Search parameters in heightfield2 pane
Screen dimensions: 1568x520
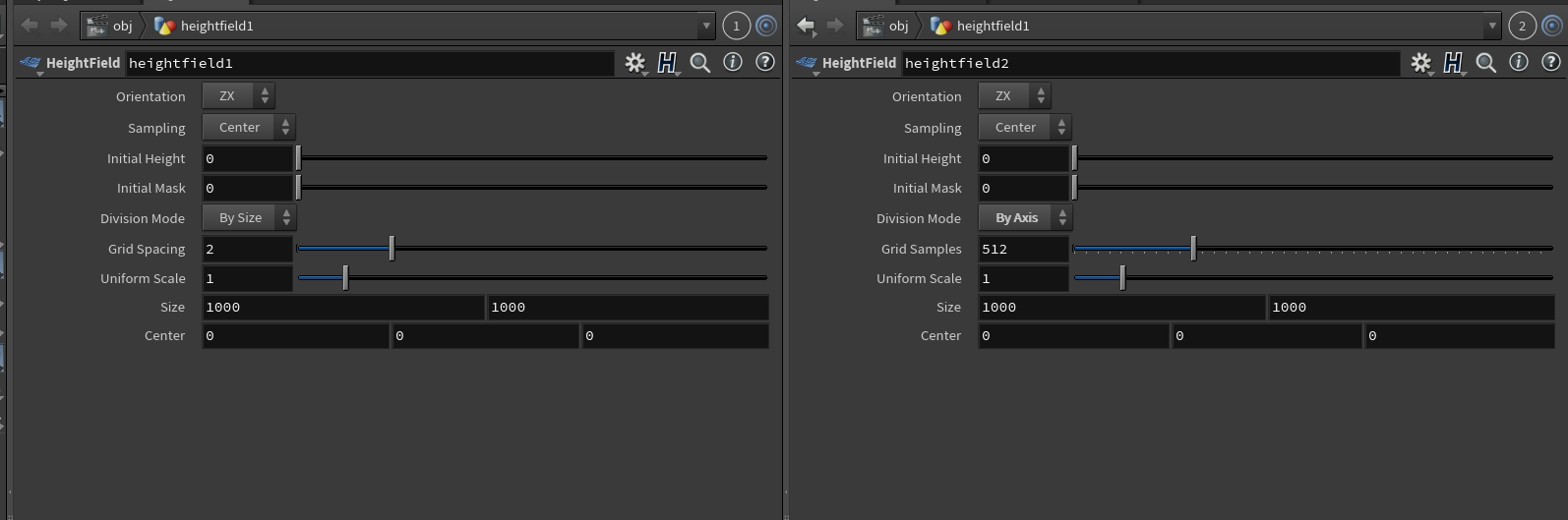(1486, 63)
